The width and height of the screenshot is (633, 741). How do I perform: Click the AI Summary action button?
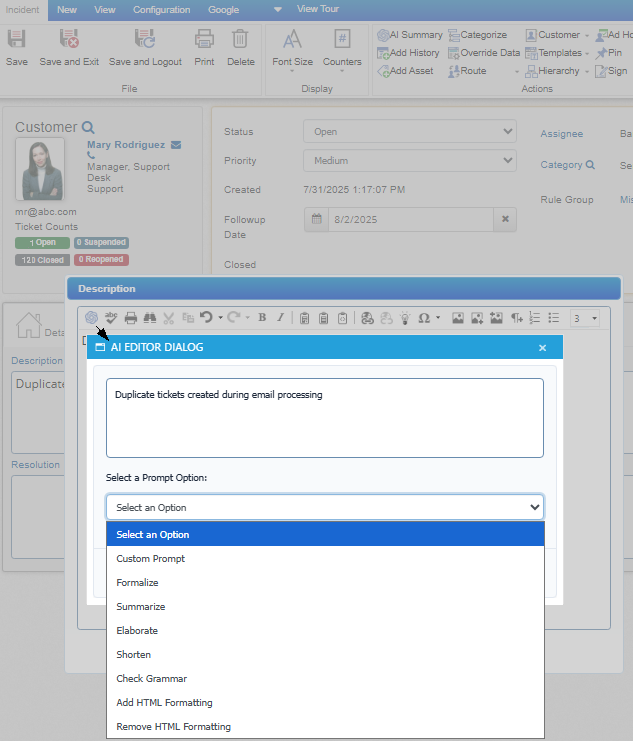point(410,35)
